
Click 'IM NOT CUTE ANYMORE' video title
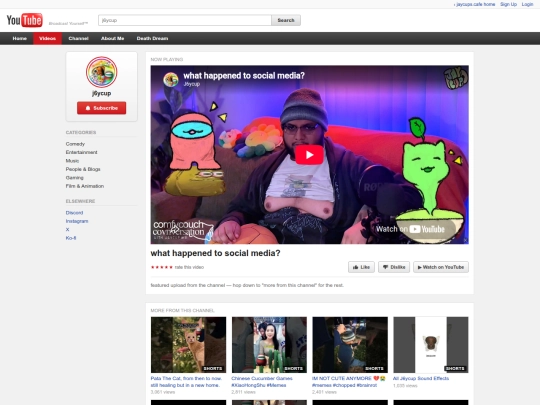pos(349,382)
